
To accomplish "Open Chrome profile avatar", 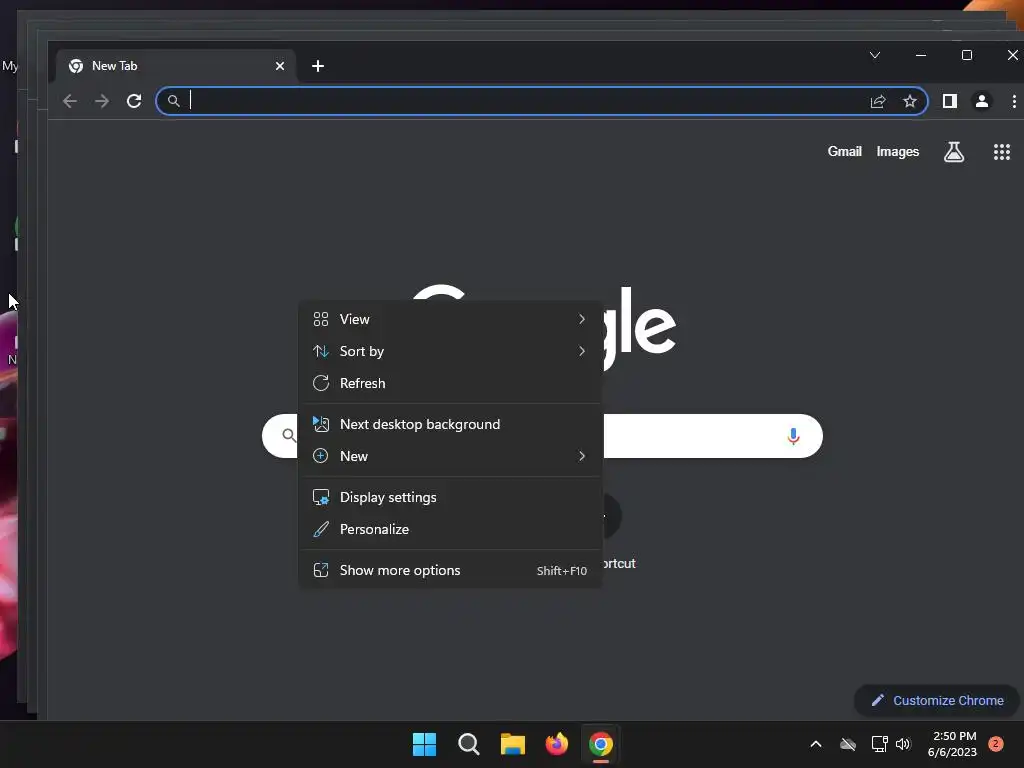I will click(x=982, y=101).
